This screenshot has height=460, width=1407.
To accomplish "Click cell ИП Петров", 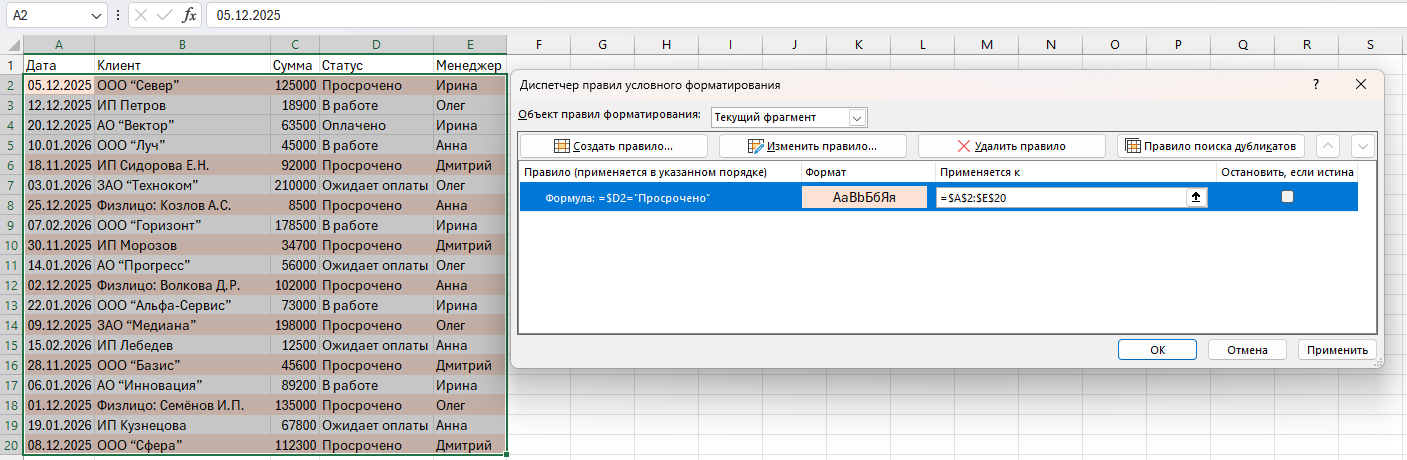I will click(x=182, y=105).
